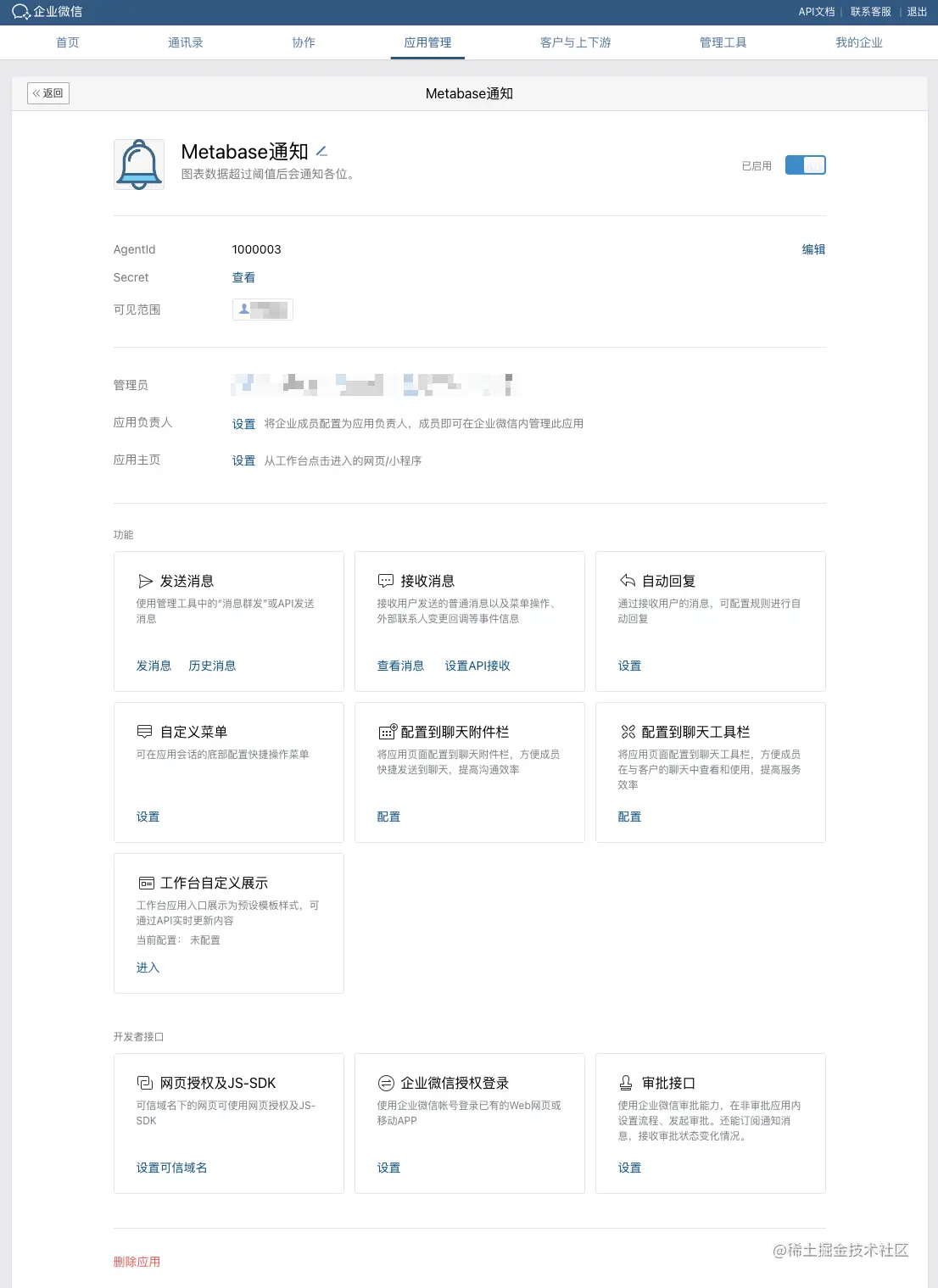The height and width of the screenshot is (1288, 938).
Task: Open the 首页 tab
Action: click(68, 42)
